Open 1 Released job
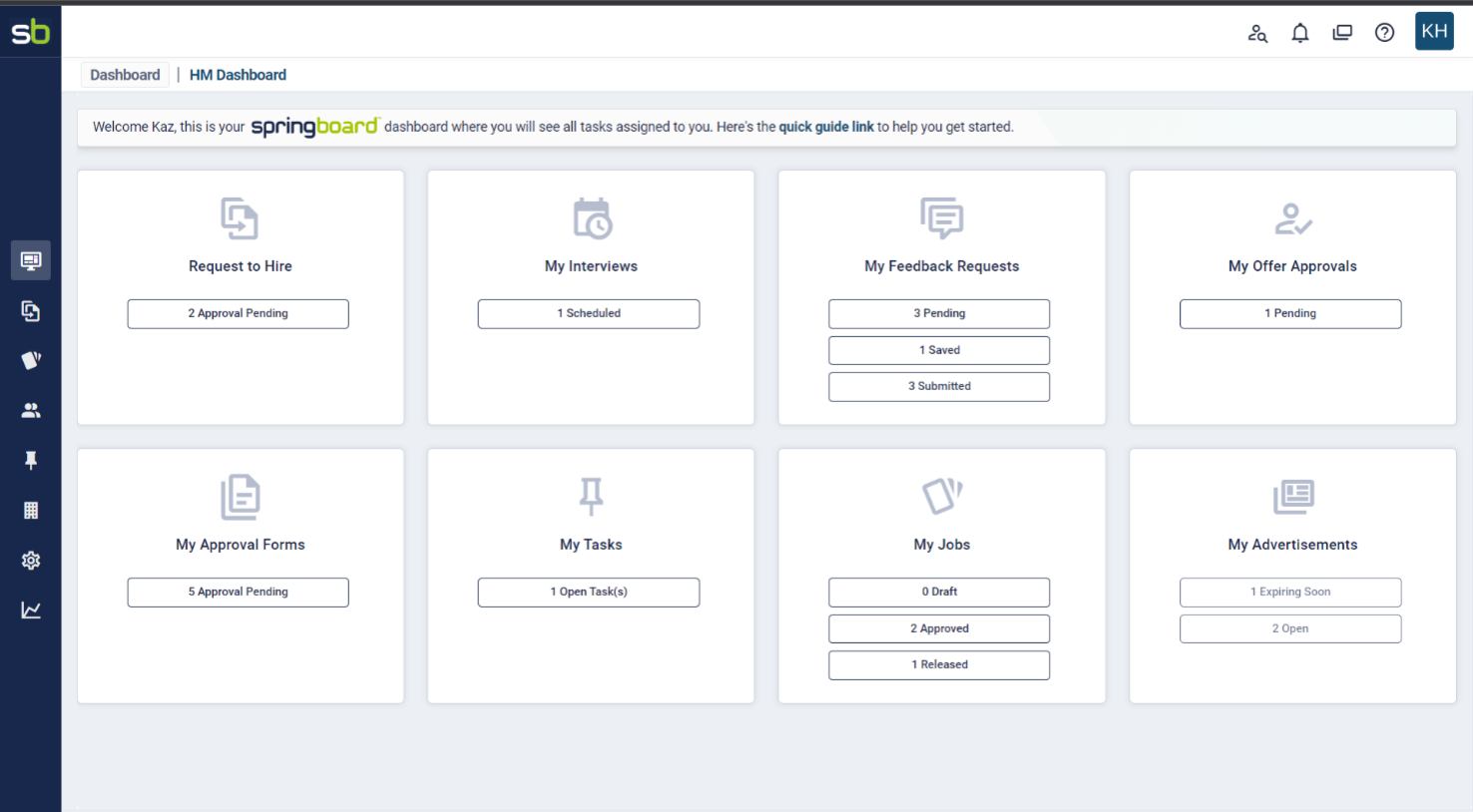The width and height of the screenshot is (1473, 812). (x=939, y=664)
